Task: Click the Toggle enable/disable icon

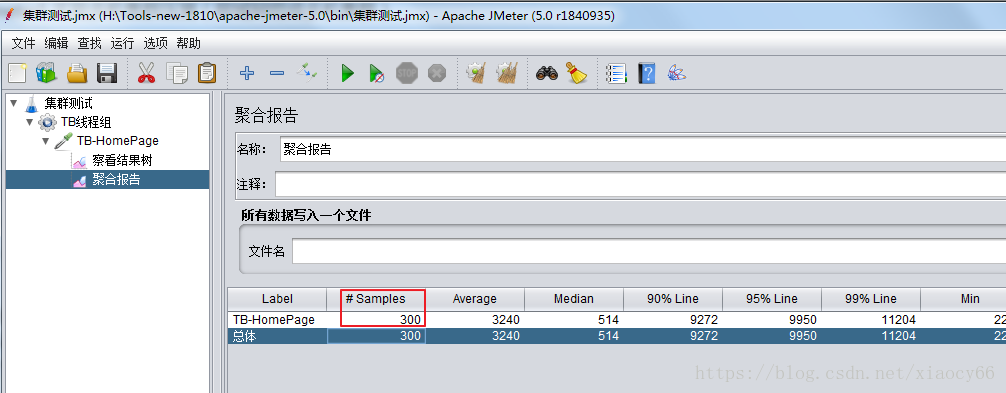Action: [307, 73]
